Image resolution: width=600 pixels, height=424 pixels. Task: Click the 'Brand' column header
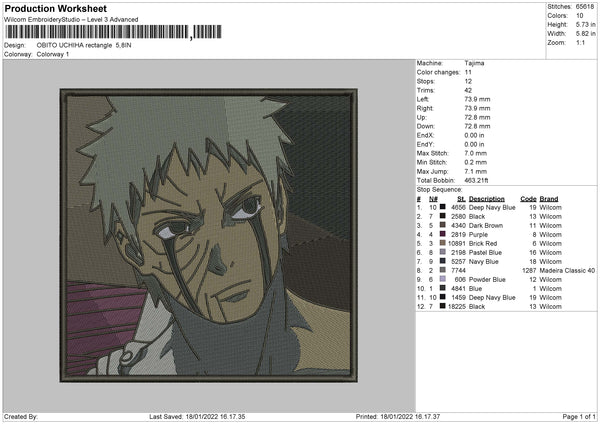click(549, 199)
